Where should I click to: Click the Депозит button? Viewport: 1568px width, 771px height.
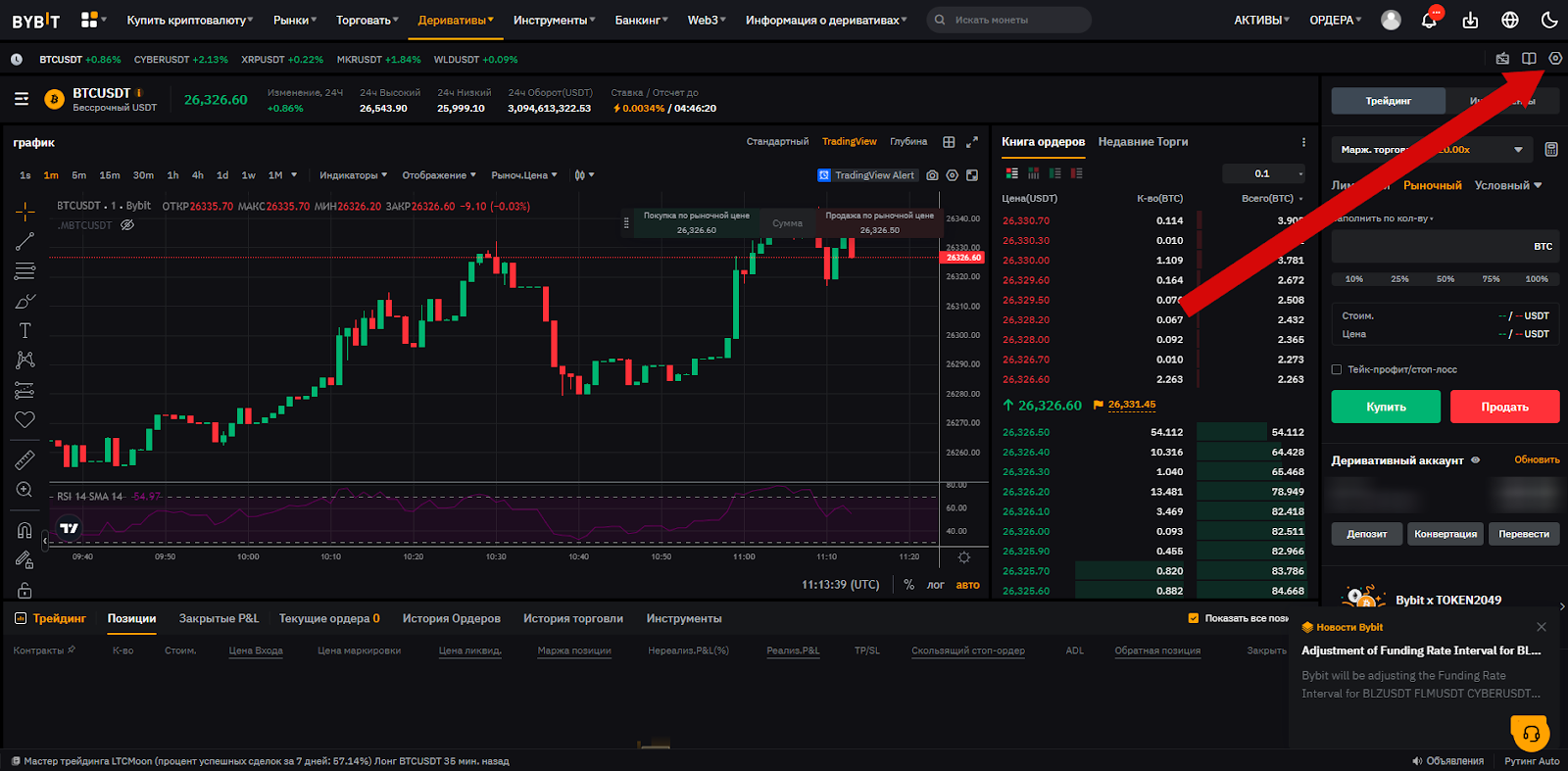pyautogui.click(x=1367, y=534)
